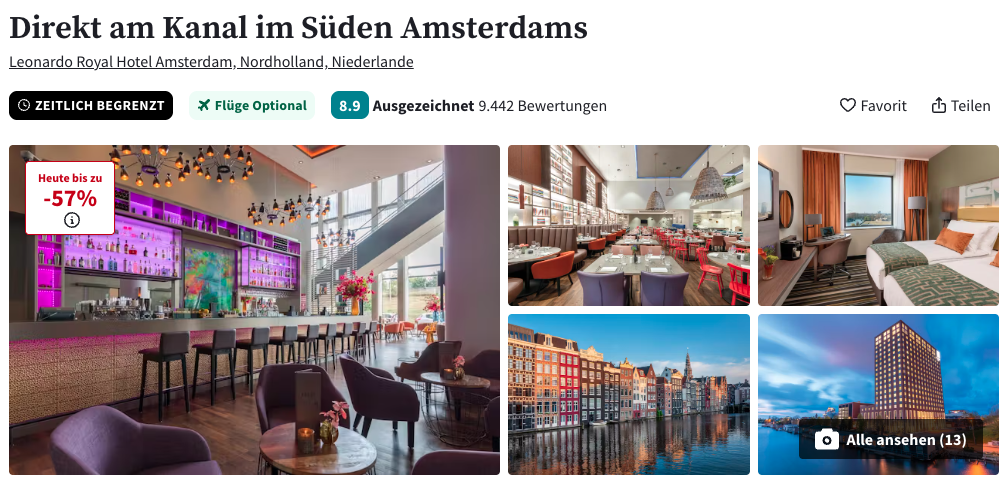This screenshot has height=483, width=1008.
Task: Open the hotel bedroom photo
Action: pyautogui.click(x=878, y=225)
